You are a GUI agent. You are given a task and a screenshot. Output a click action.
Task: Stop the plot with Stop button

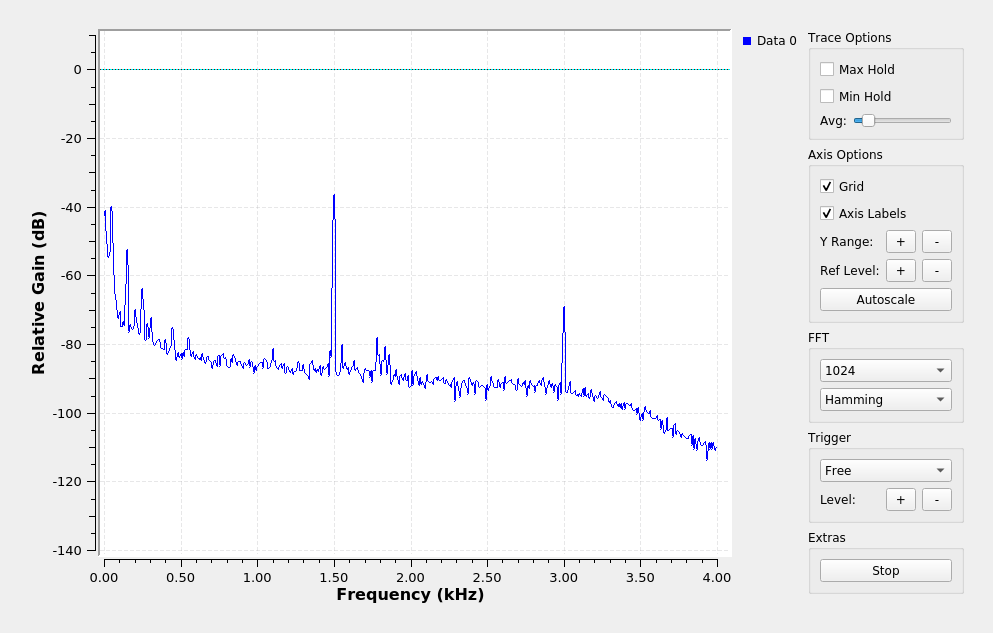tap(885, 571)
